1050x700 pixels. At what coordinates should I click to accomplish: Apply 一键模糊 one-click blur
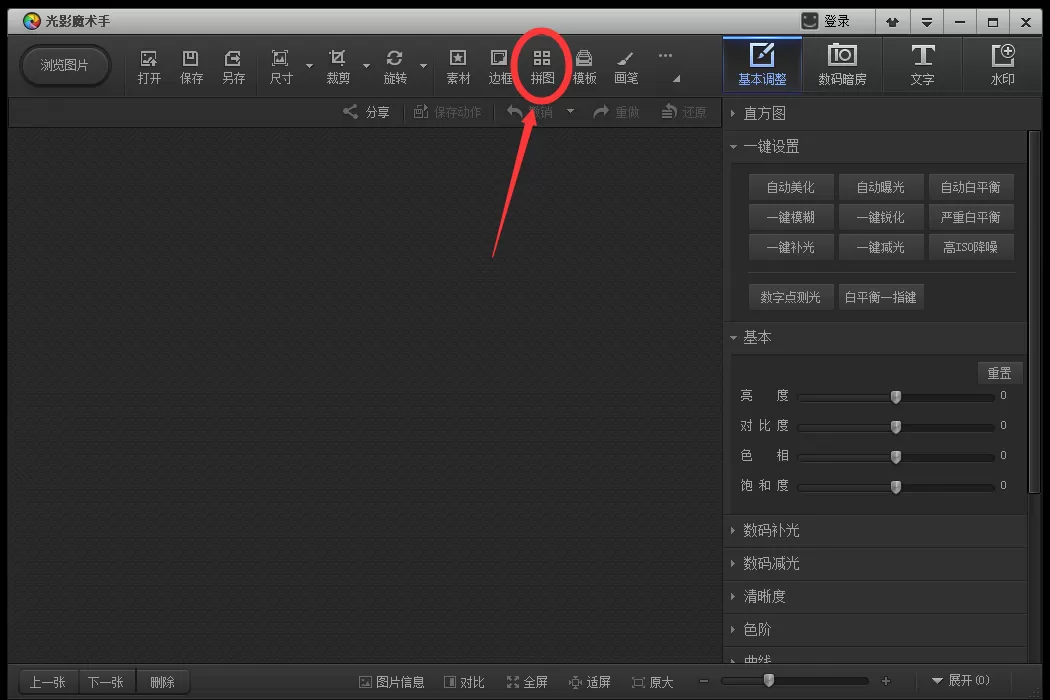pyautogui.click(x=791, y=217)
